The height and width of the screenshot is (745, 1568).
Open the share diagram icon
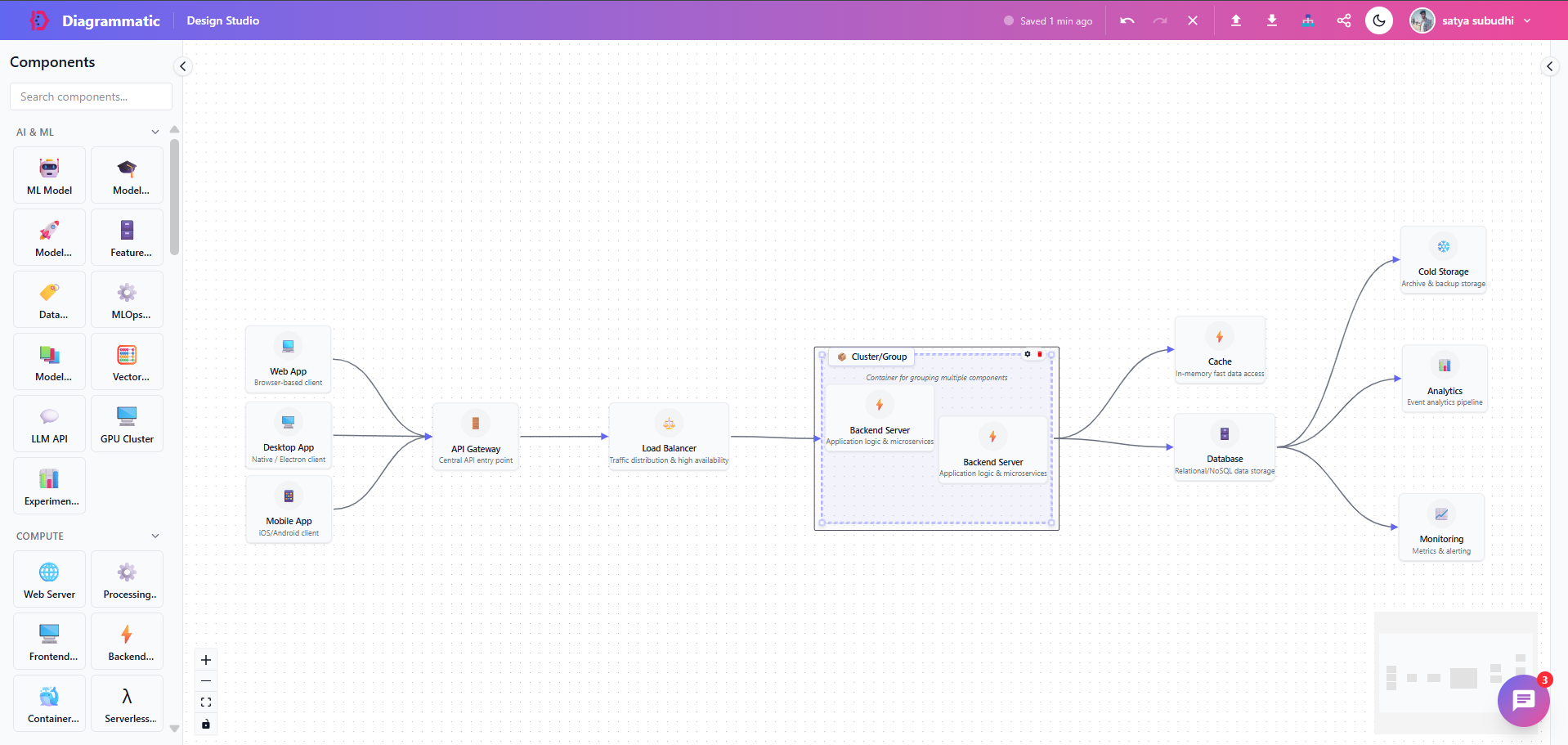pos(1343,20)
